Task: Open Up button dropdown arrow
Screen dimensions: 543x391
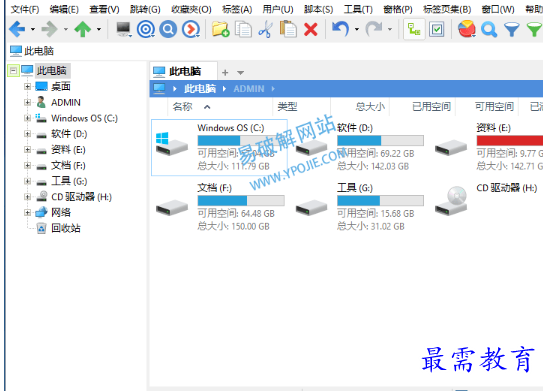Action: (99, 29)
